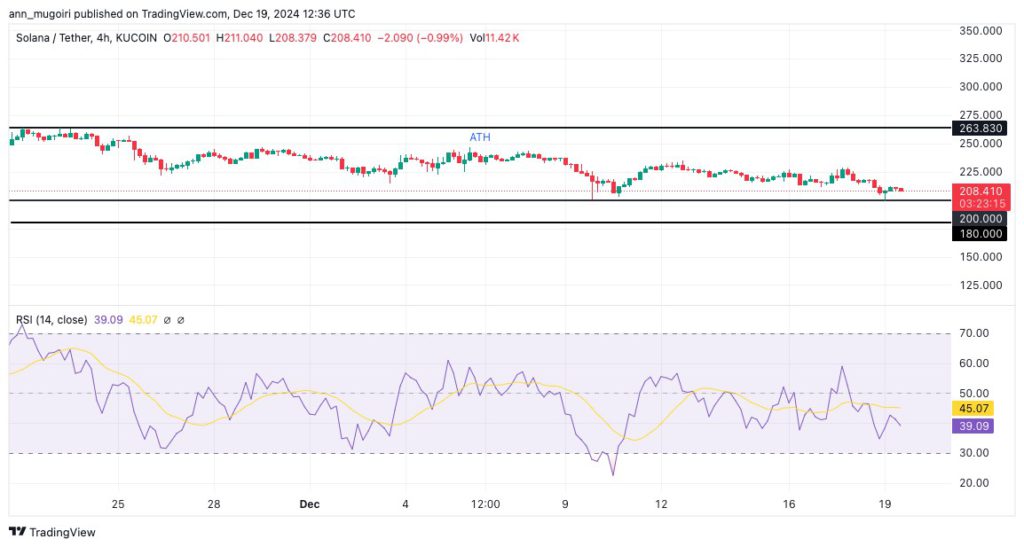Click the RSI (14, close) indicator label
Viewport: 1024px width, 547px height.
click(52, 320)
